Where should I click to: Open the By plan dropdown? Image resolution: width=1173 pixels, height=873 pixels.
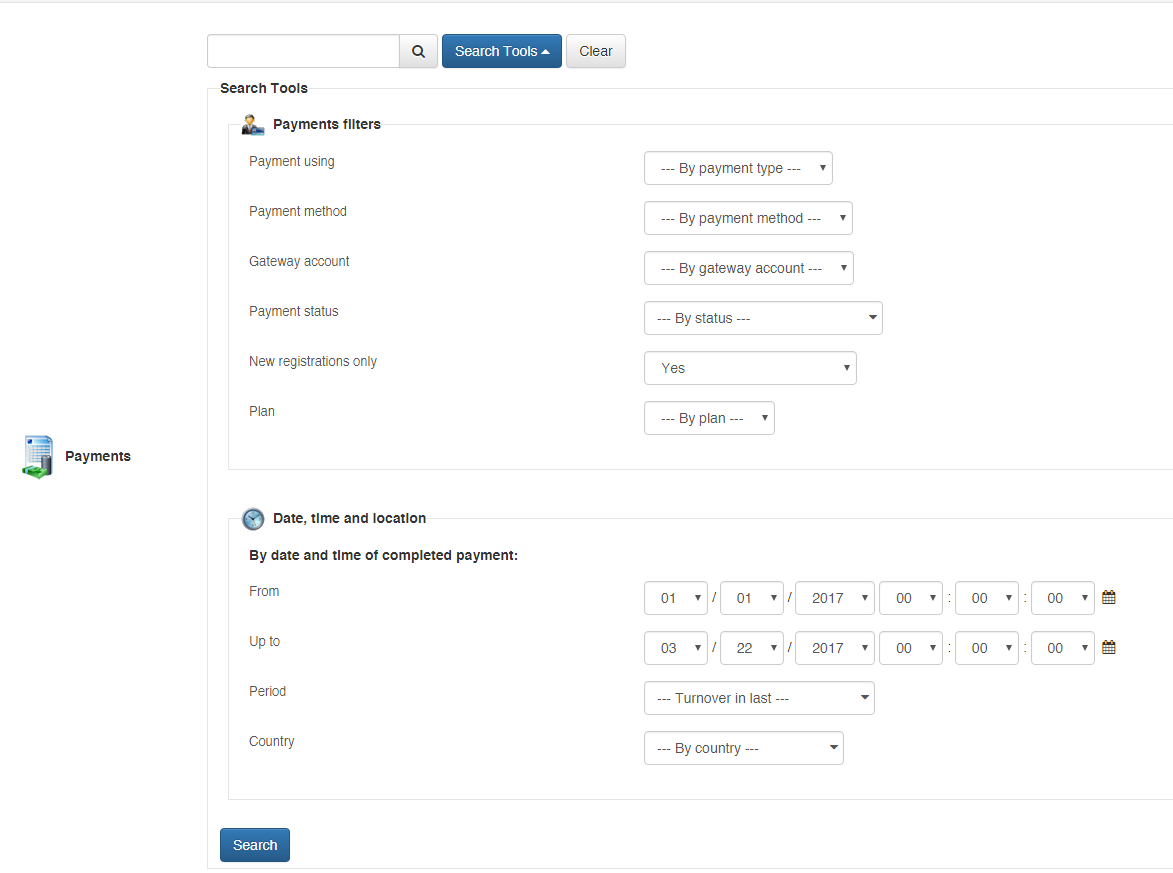point(709,418)
